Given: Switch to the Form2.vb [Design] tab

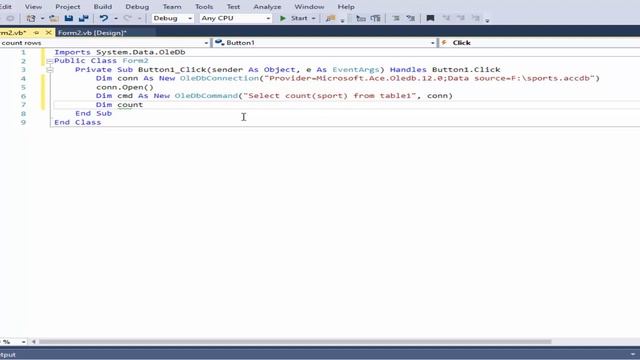Looking at the screenshot, I should [x=93, y=33].
